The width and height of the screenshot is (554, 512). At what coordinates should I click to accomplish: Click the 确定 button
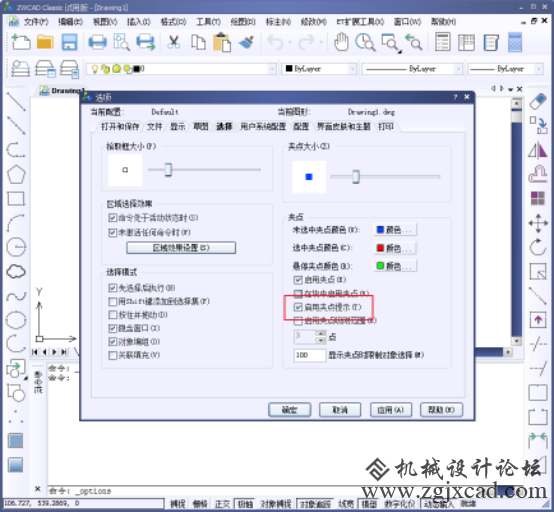pyautogui.click(x=289, y=410)
